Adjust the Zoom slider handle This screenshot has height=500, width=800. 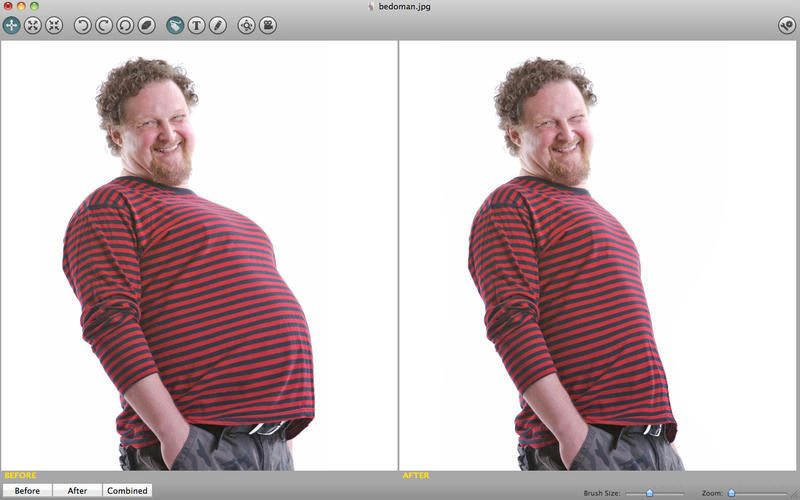tap(731, 493)
